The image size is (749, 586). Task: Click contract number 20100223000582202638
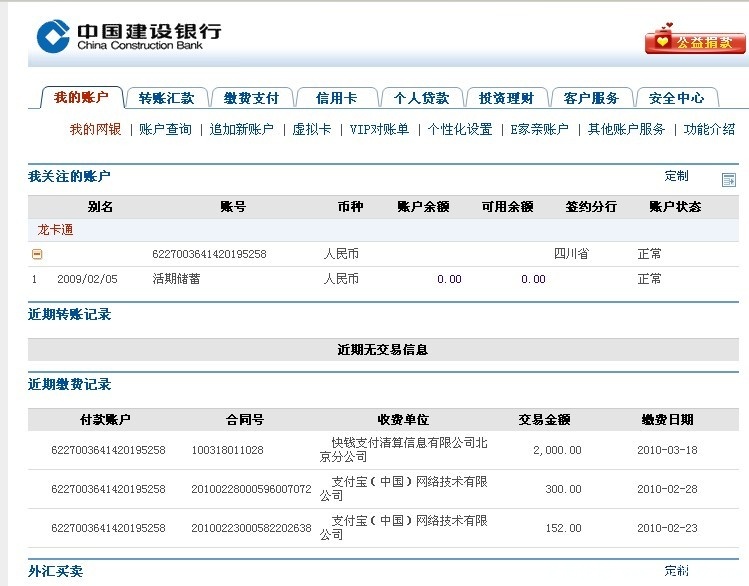[251, 528]
